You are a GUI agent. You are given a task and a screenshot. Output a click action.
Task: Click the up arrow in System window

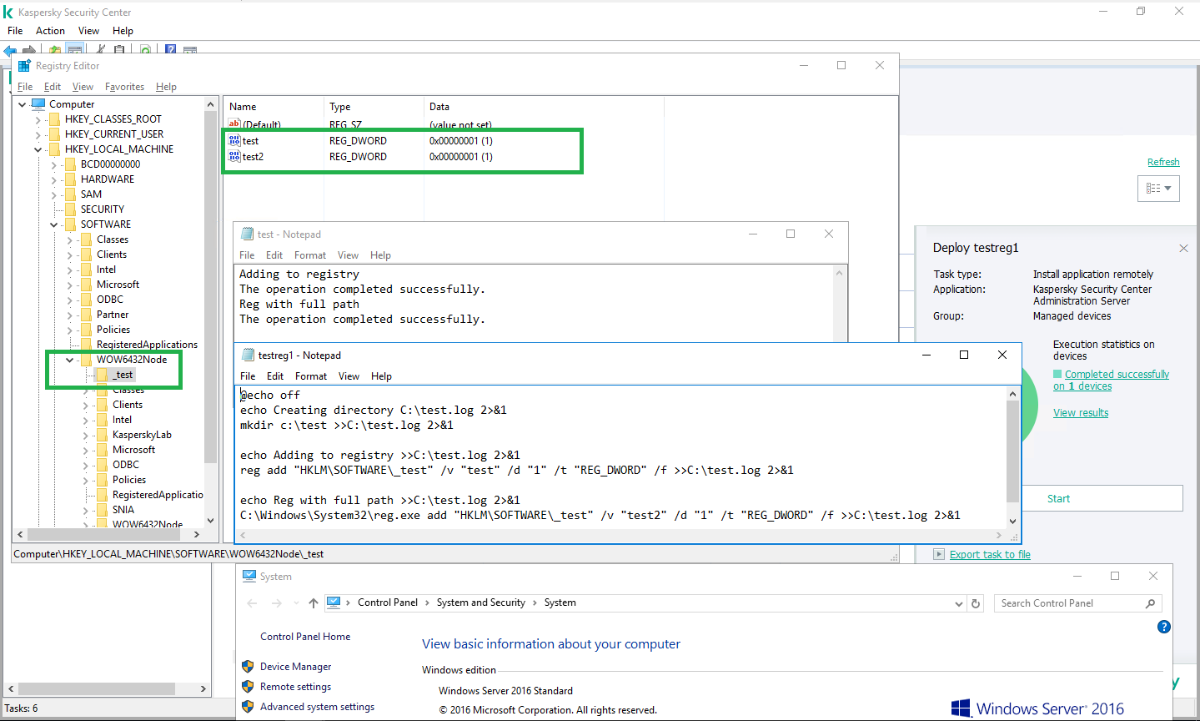314,603
